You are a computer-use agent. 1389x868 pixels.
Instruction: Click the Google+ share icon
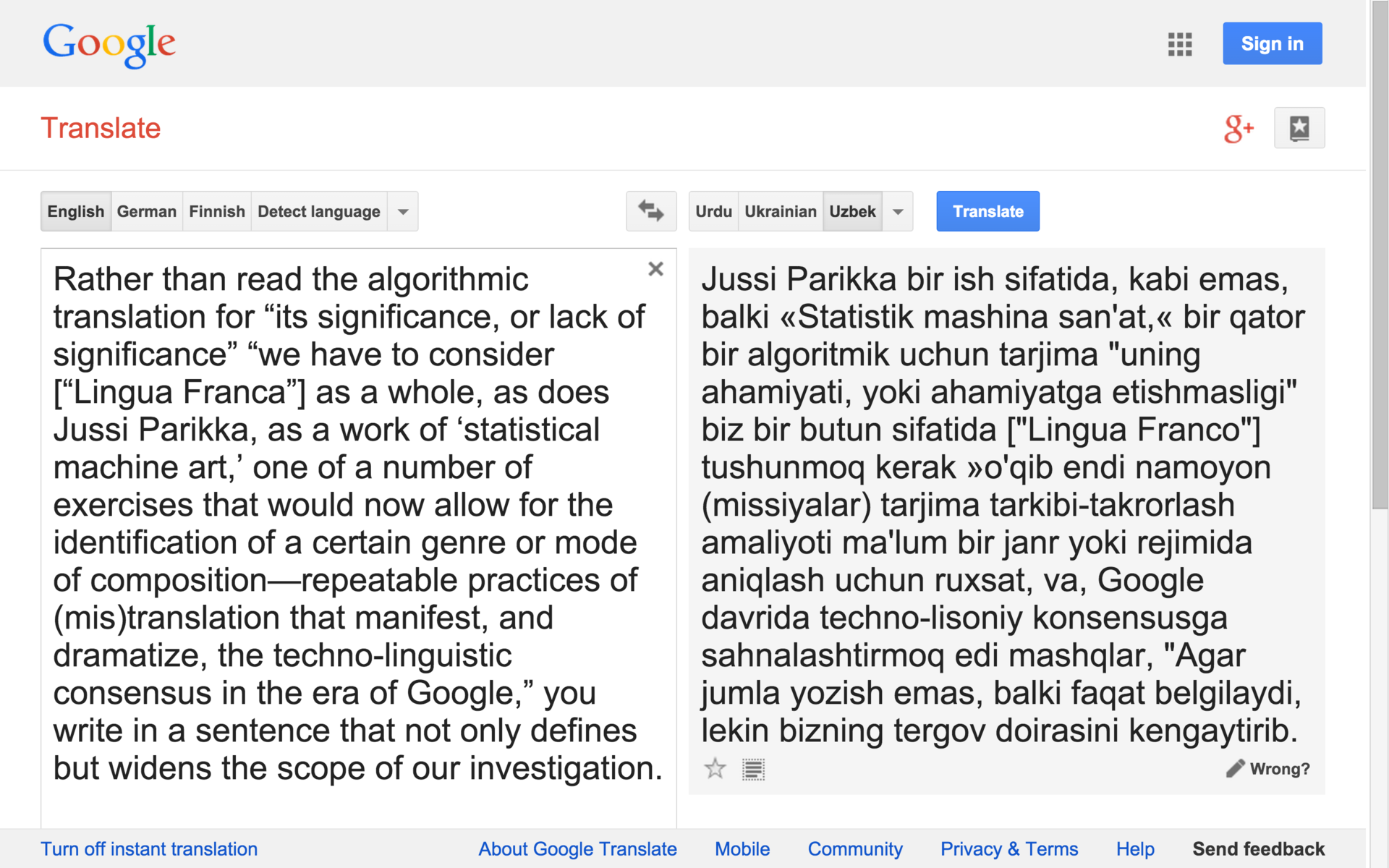pos(1238,129)
